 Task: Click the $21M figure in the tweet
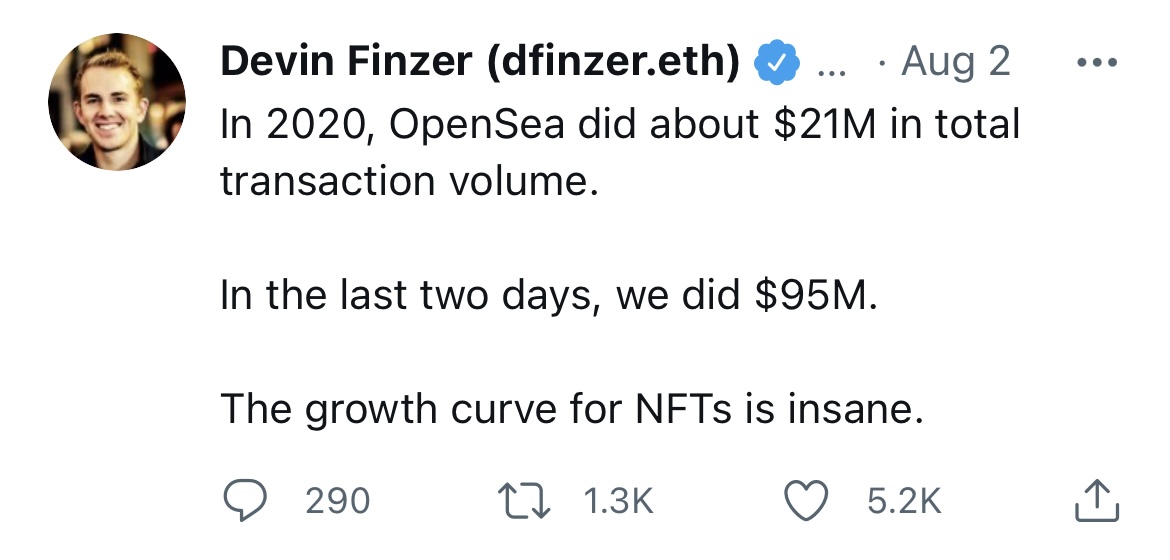pos(825,124)
